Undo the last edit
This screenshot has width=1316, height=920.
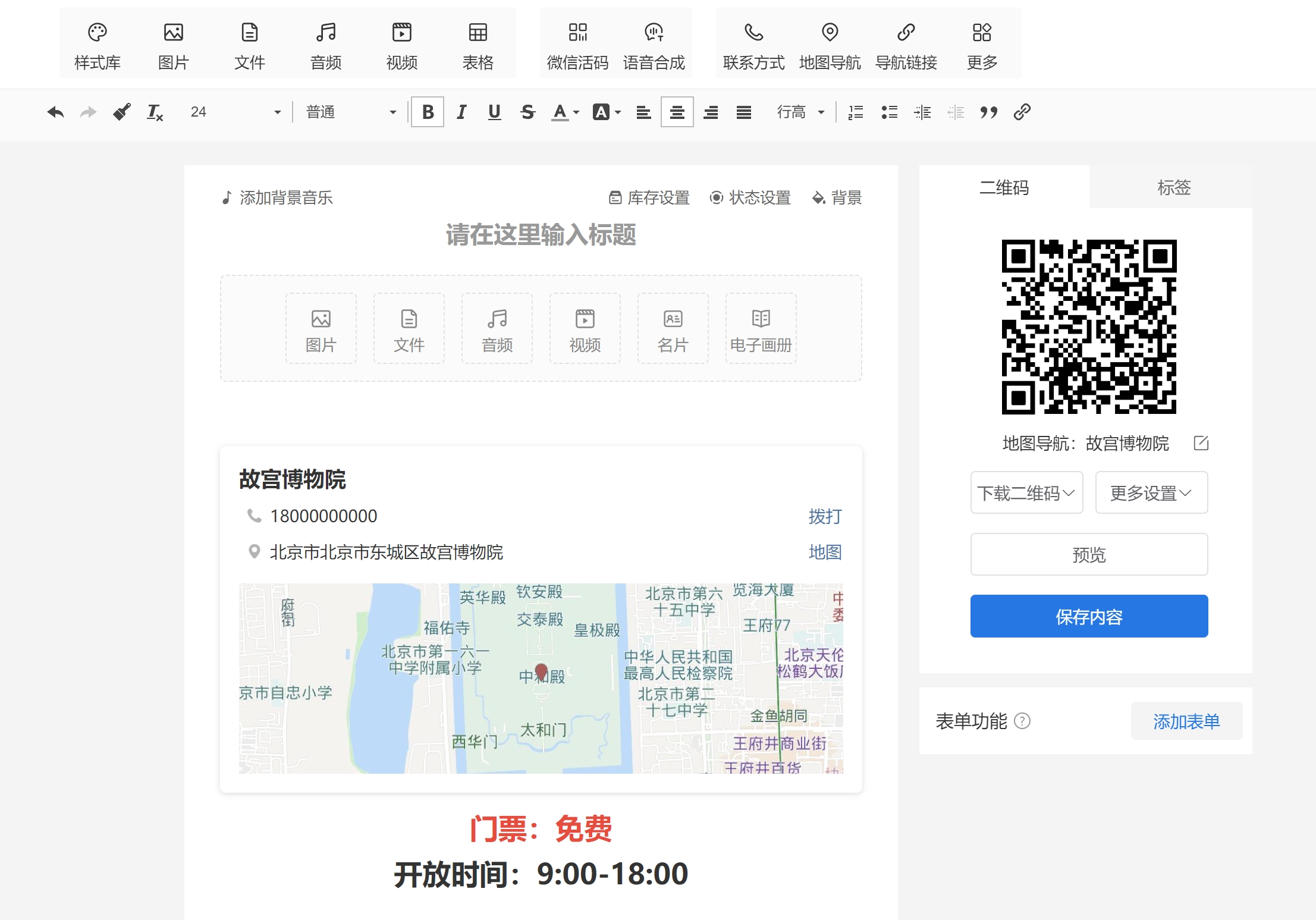pyautogui.click(x=55, y=112)
